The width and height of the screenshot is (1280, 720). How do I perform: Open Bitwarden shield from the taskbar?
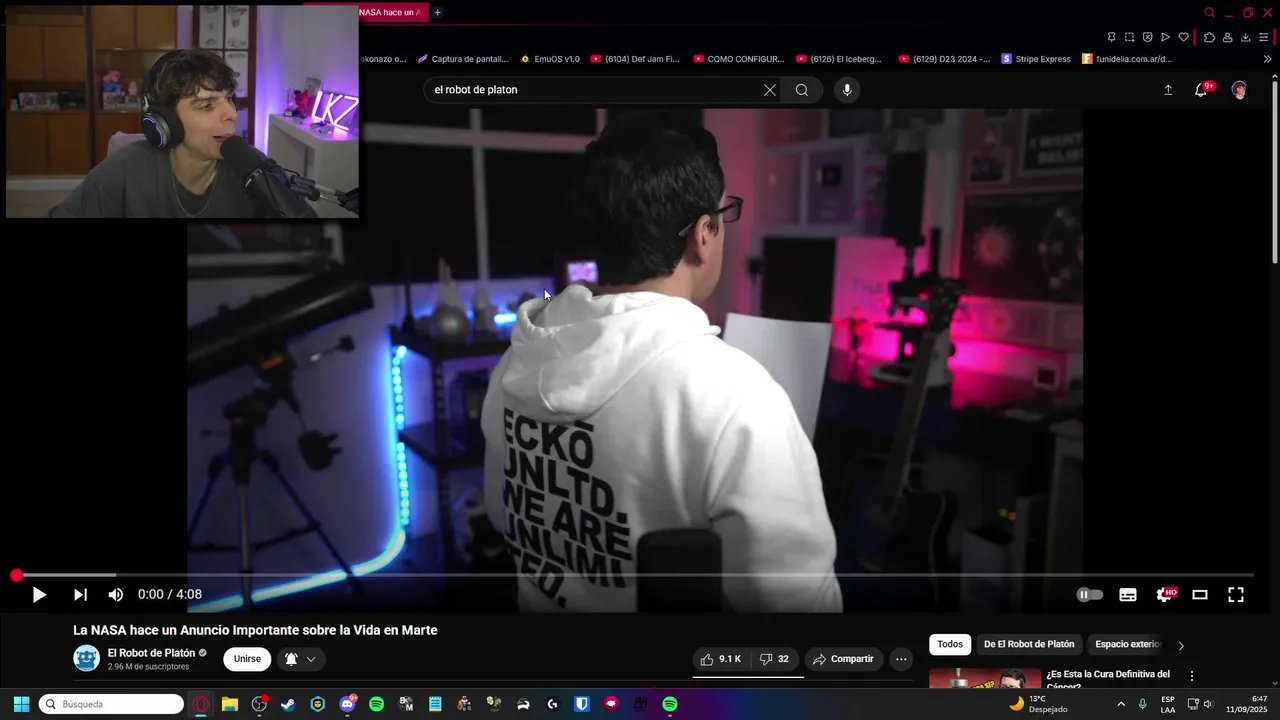pos(582,704)
